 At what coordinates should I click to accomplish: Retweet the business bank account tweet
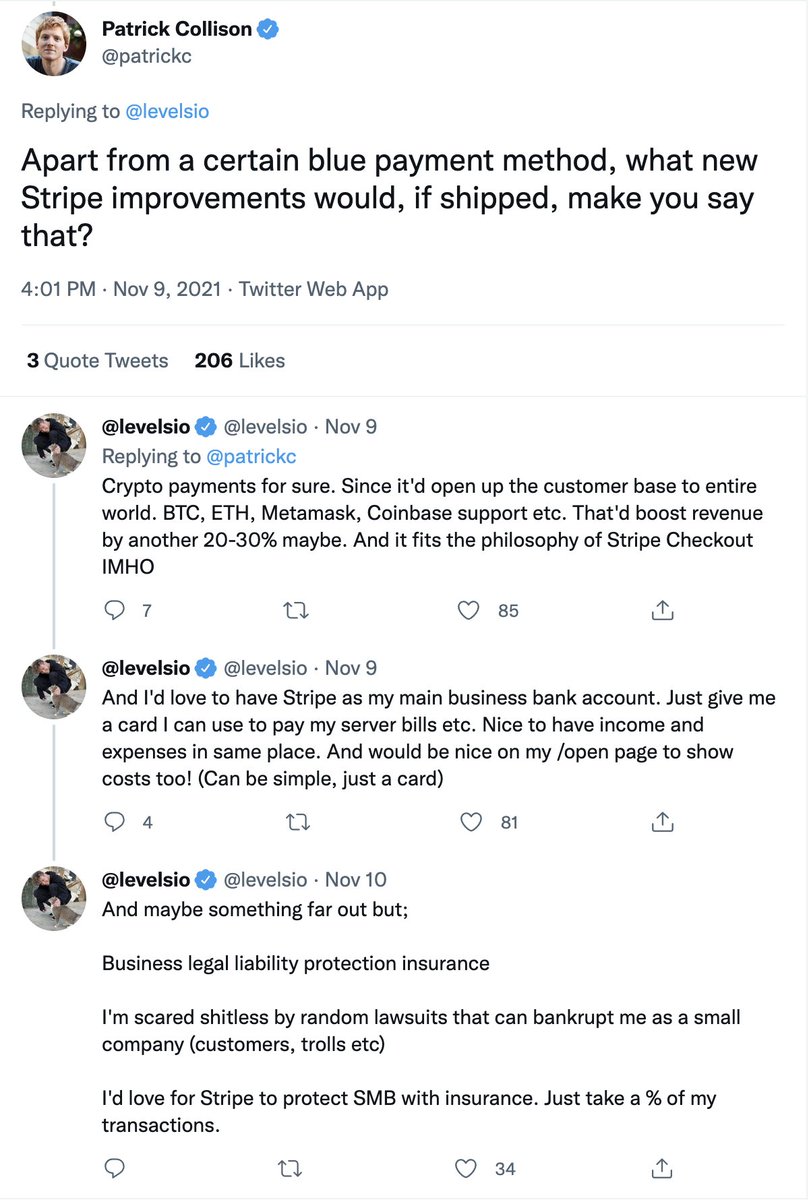[x=296, y=822]
